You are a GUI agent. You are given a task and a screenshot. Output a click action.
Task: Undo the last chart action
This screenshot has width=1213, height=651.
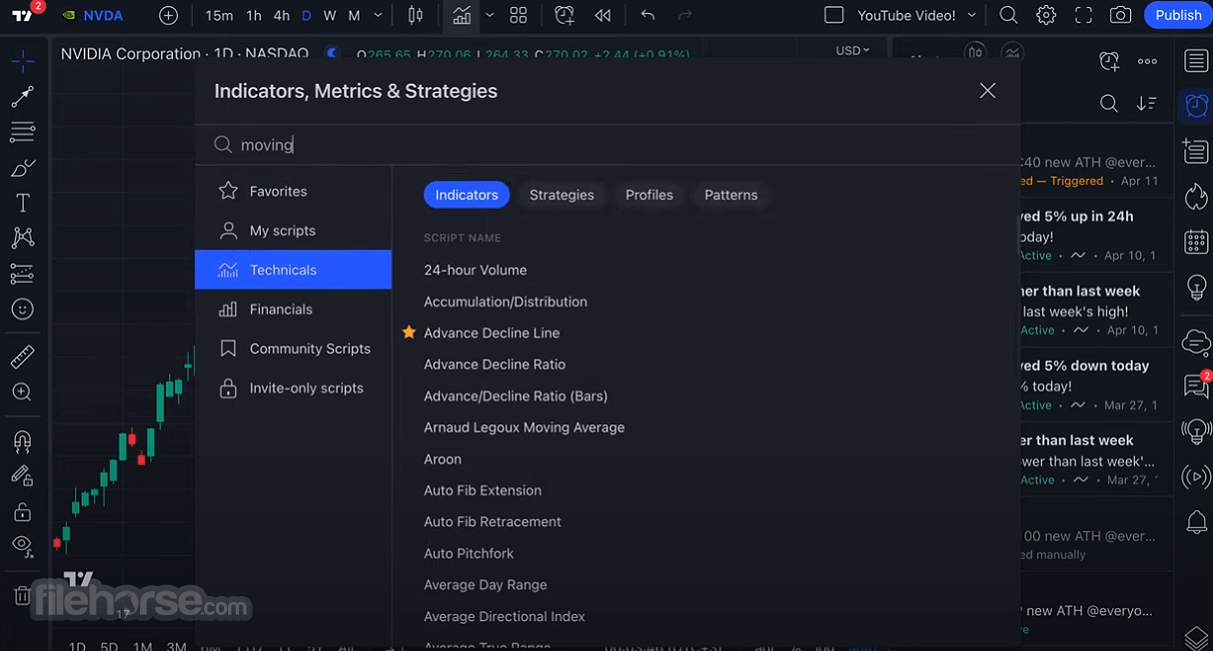pyautogui.click(x=647, y=15)
